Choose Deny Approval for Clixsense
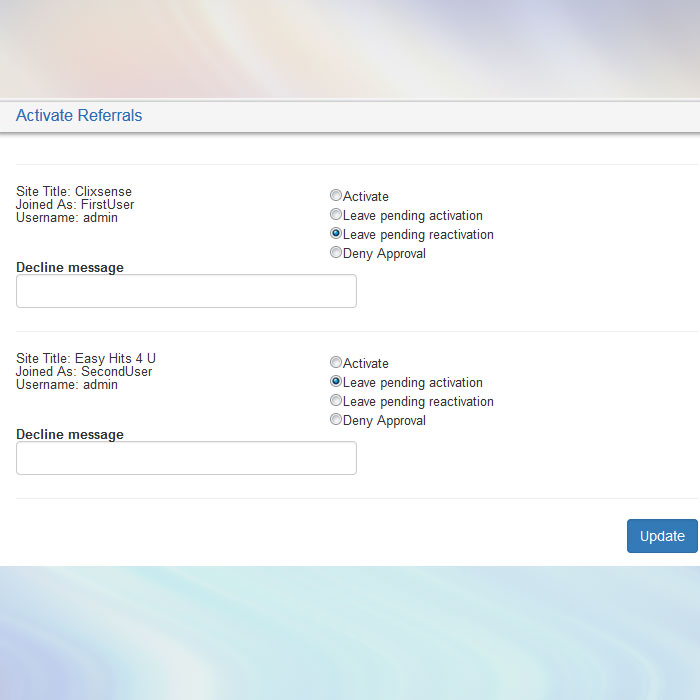The height and width of the screenshot is (700, 700). 336,252
